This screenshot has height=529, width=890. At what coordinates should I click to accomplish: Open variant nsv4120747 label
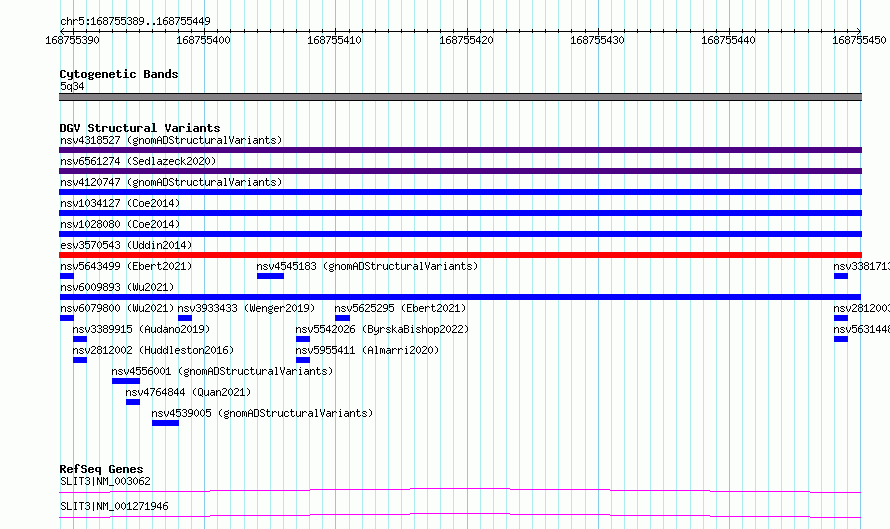coord(171,182)
